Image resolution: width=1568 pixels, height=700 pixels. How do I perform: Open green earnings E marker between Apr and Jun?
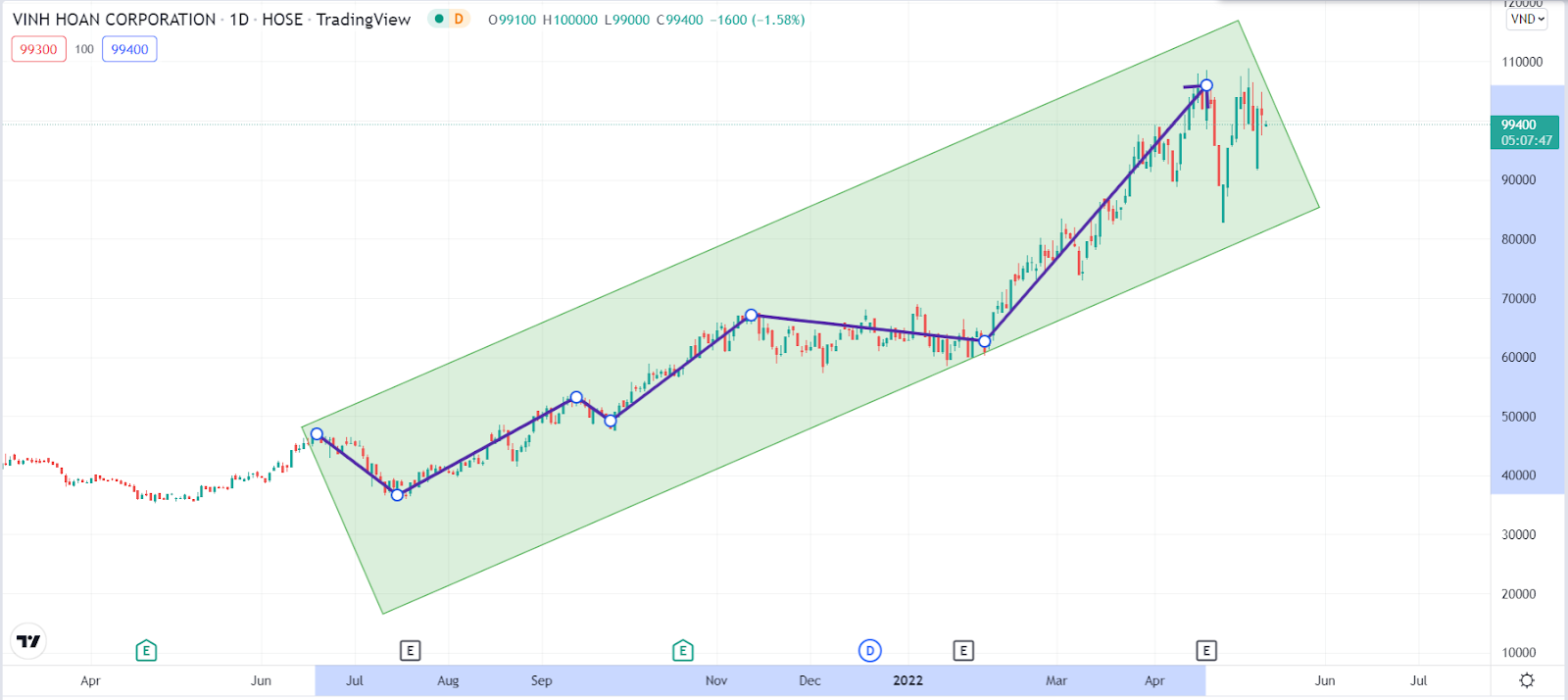146,650
